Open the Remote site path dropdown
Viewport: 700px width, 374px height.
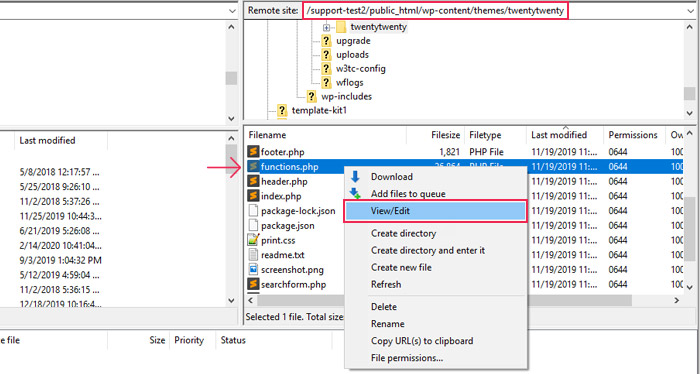pos(691,11)
